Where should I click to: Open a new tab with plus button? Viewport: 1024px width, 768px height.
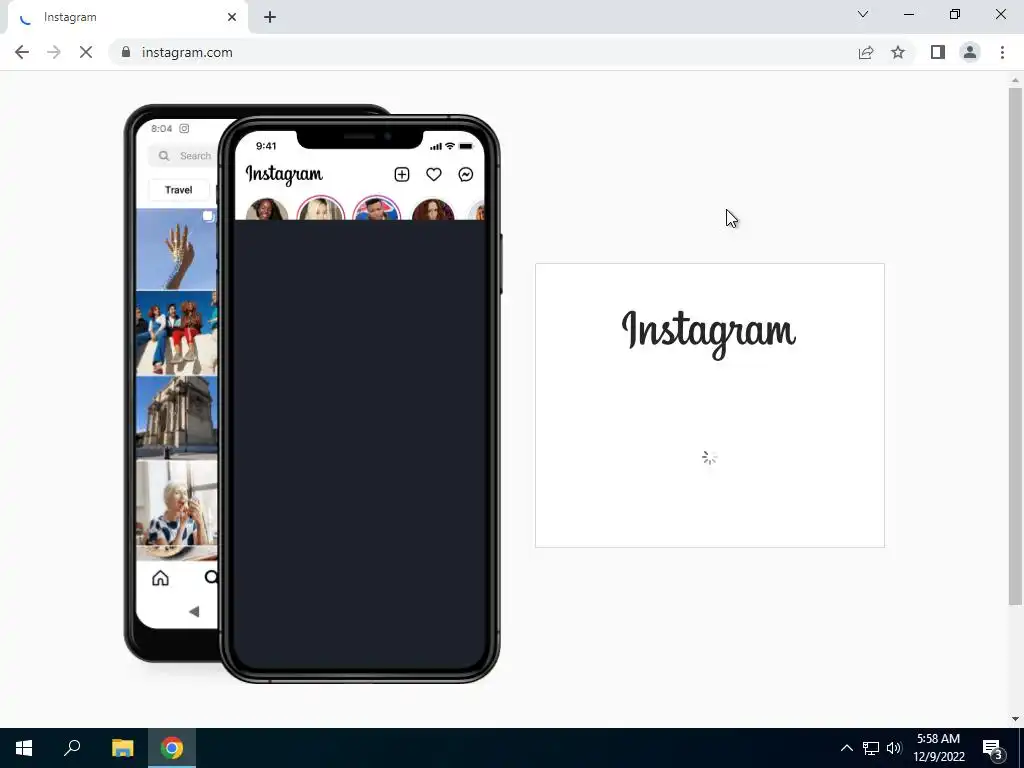click(x=270, y=17)
